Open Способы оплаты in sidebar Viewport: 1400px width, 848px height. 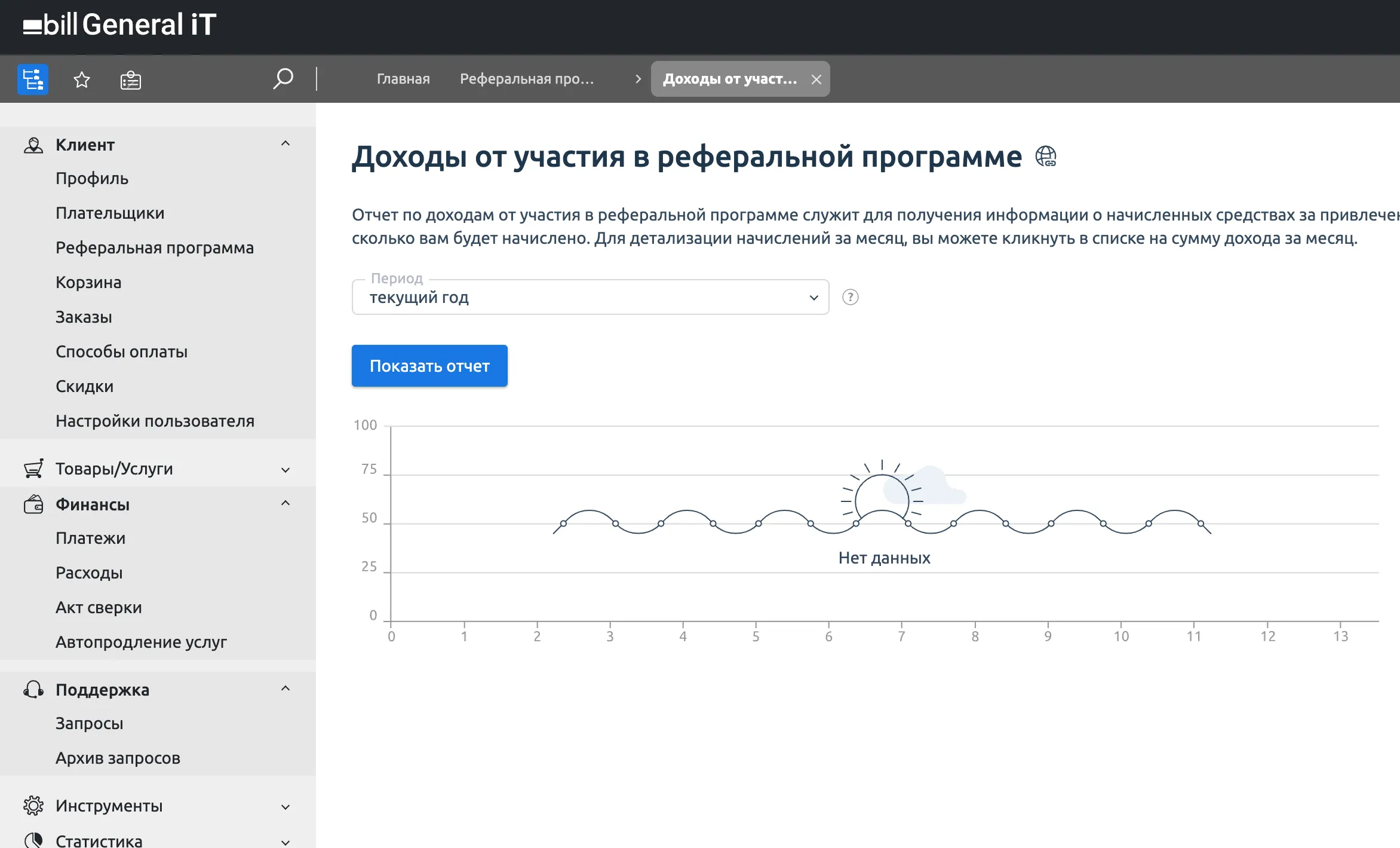pos(122,351)
